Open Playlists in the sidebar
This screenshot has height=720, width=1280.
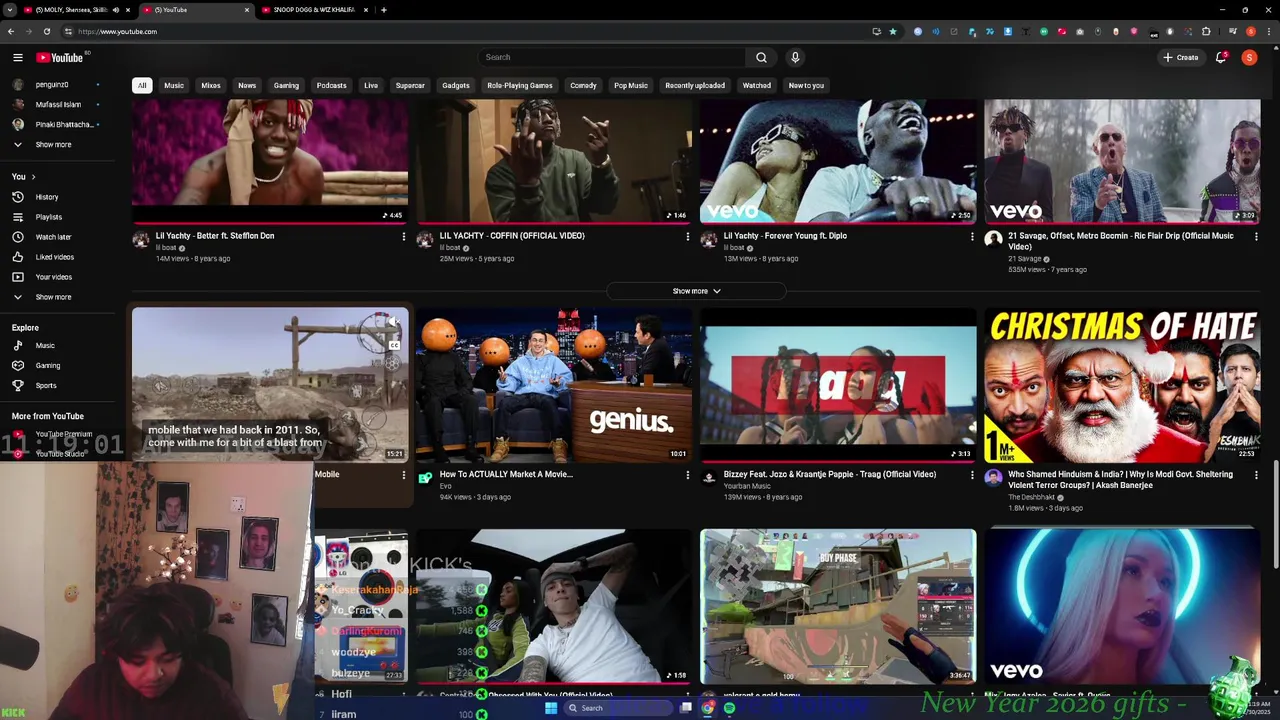click(48, 217)
